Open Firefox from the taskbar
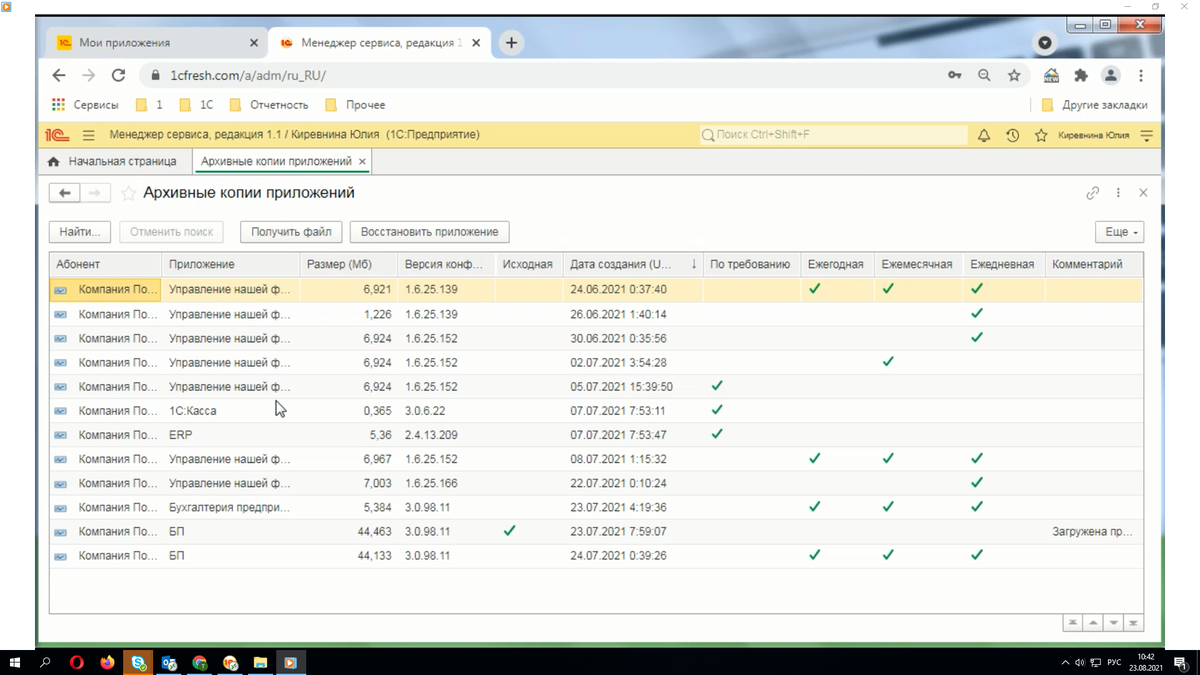The height and width of the screenshot is (675, 1200). pos(108,662)
